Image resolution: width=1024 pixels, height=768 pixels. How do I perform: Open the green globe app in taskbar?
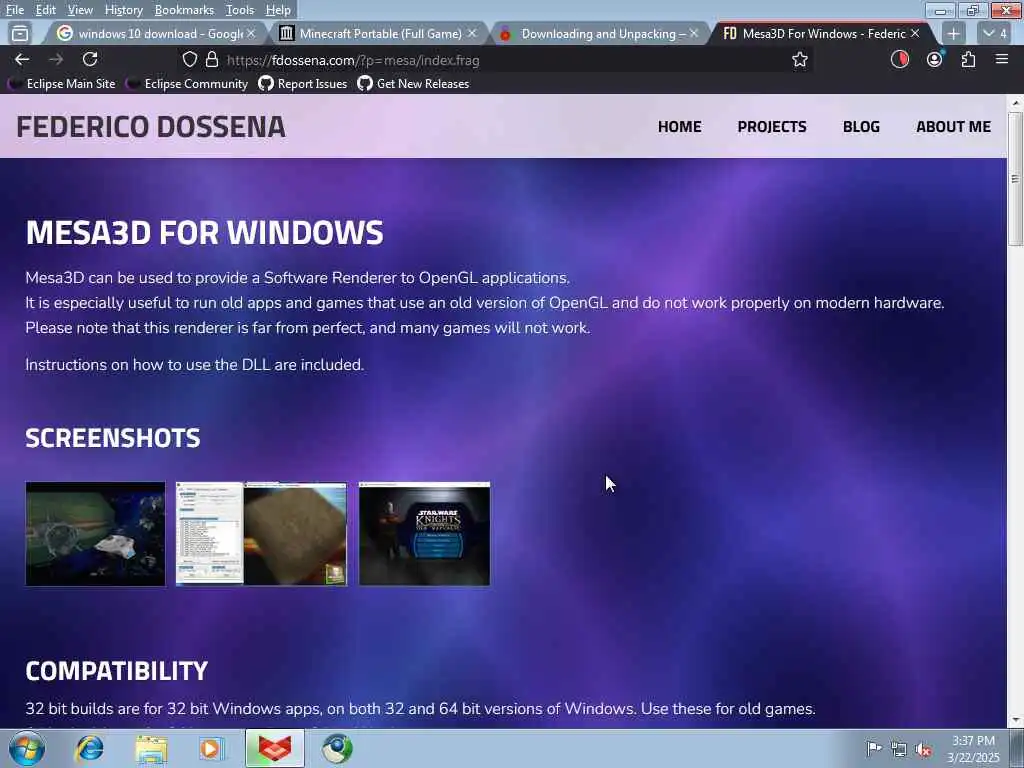[337, 748]
